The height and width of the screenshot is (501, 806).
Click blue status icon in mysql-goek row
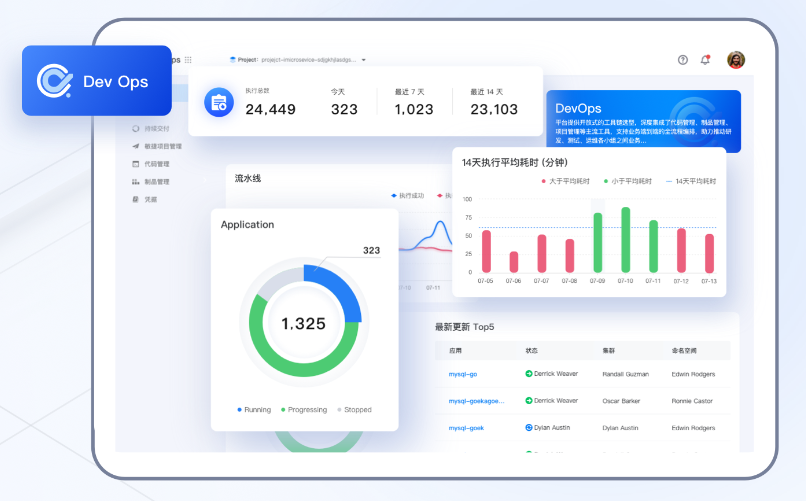pos(528,427)
